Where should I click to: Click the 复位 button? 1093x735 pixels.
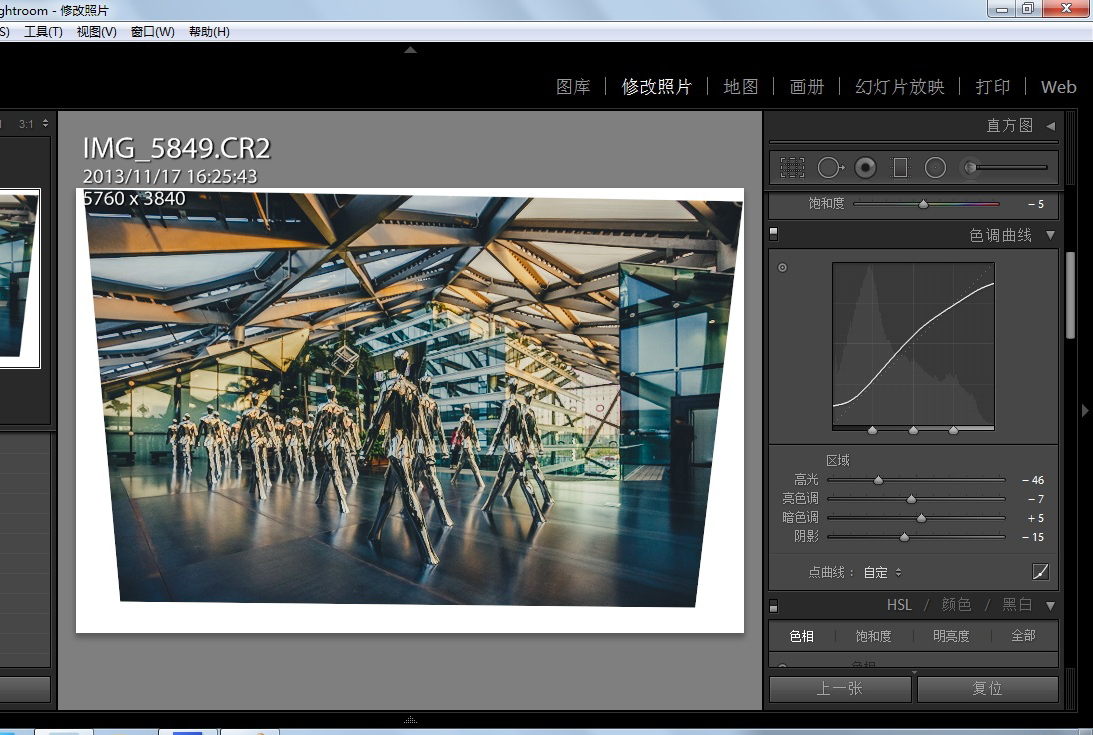coord(988,689)
